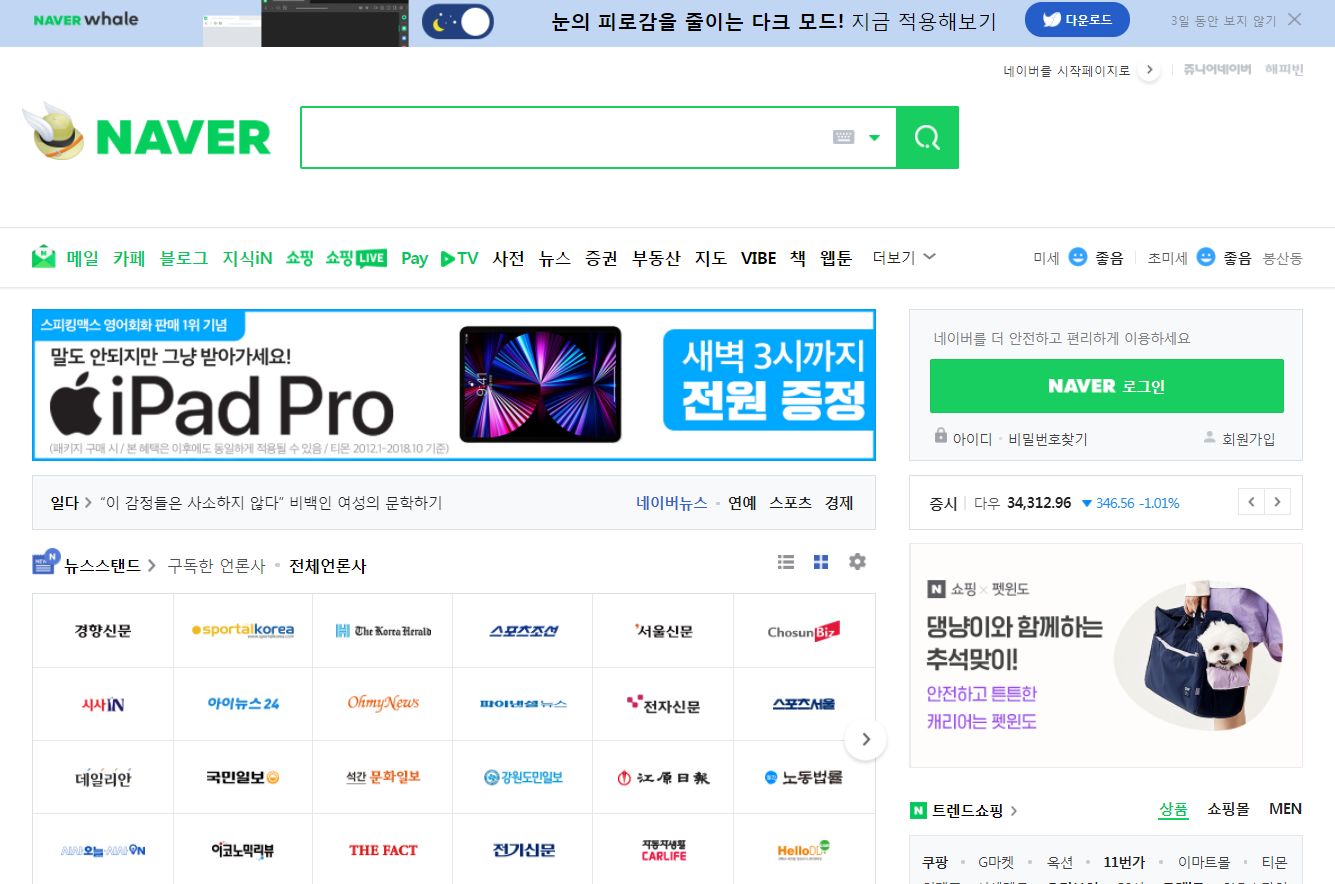Open the 쇼핑 LIVE icon
Screen dimensions: 1335x884
click(x=356, y=258)
